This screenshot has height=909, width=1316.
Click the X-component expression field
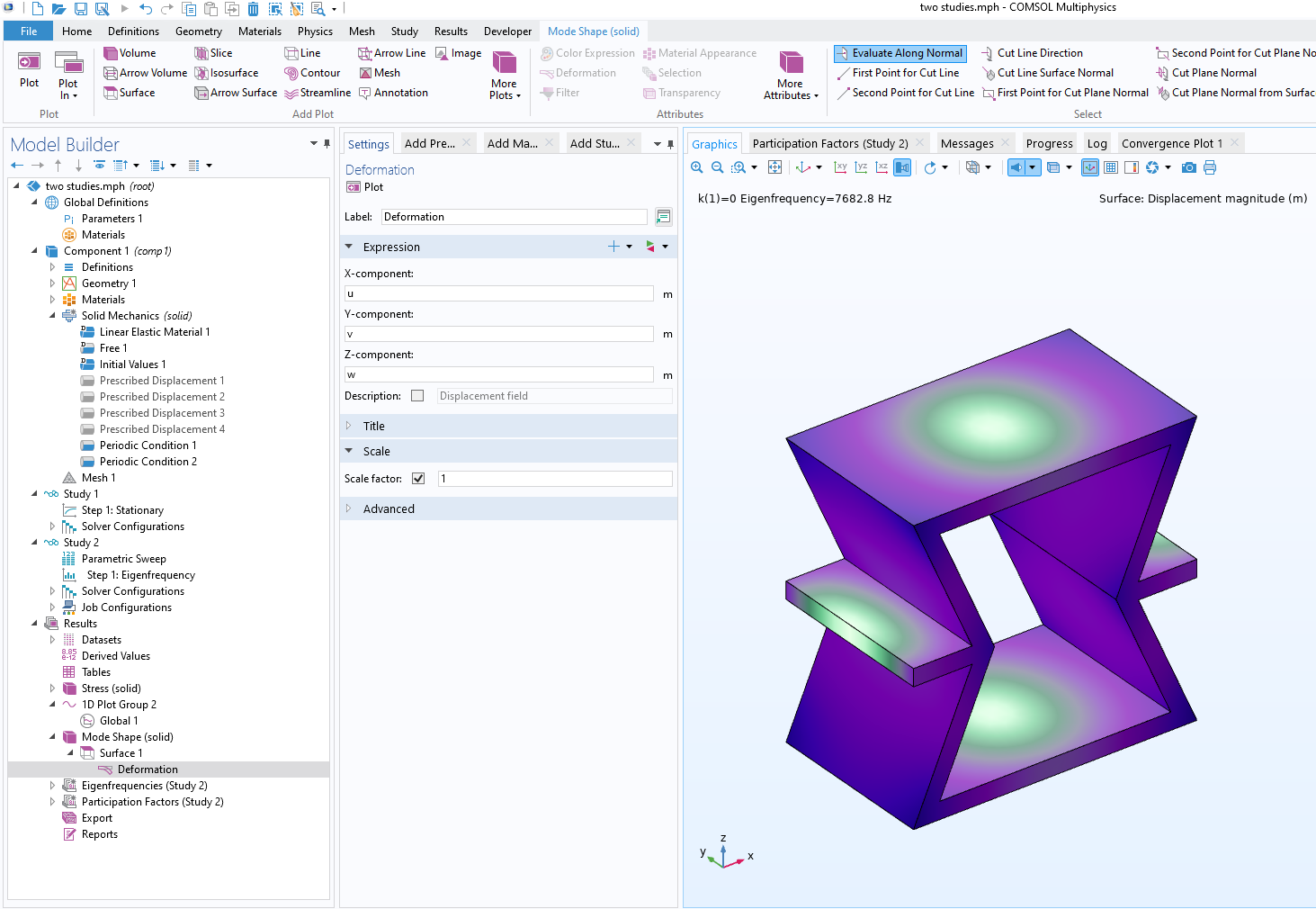pyautogui.click(x=499, y=293)
